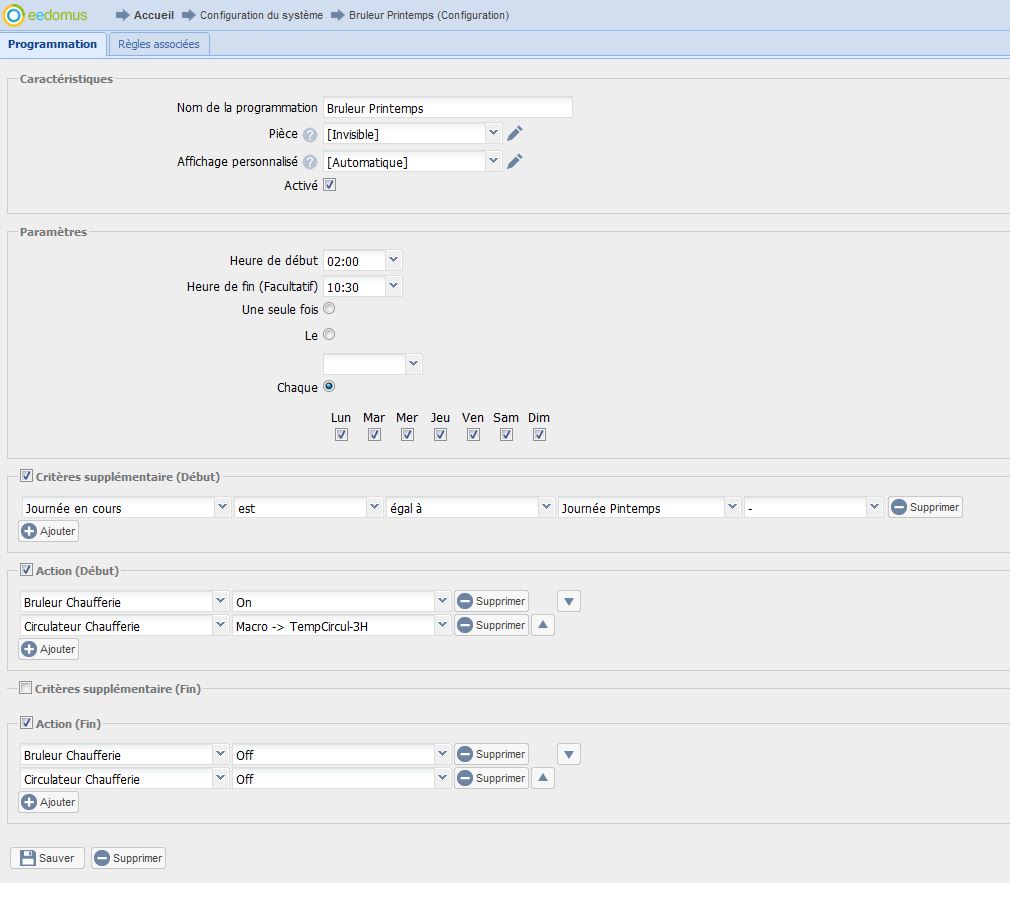Click the Sauver button

[x=47, y=858]
